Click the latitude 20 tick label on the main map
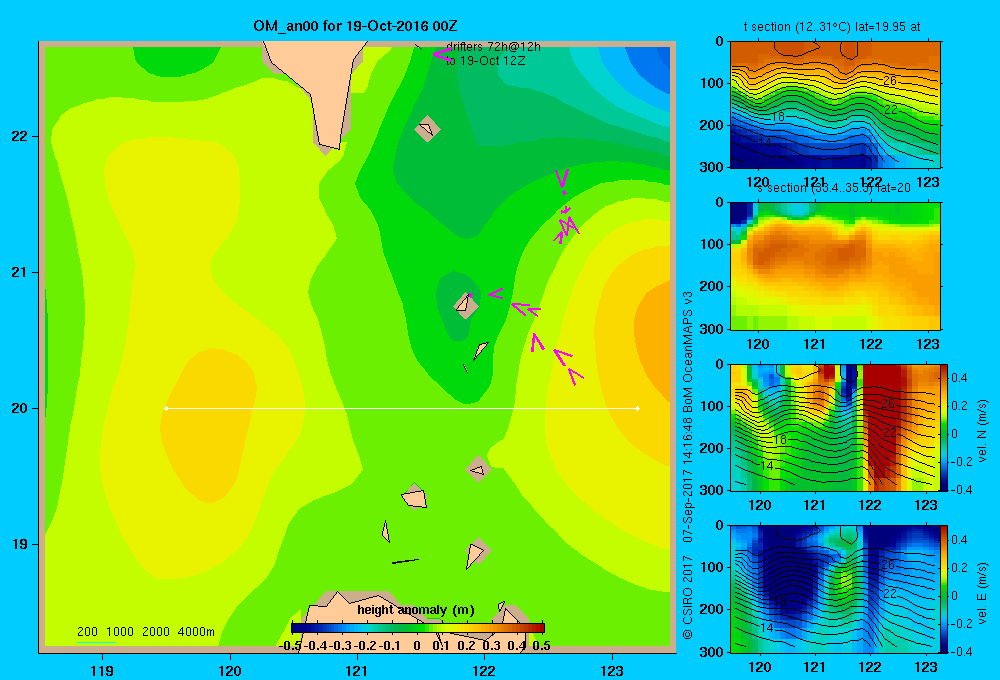This screenshot has width=1000, height=680. point(20,408)
